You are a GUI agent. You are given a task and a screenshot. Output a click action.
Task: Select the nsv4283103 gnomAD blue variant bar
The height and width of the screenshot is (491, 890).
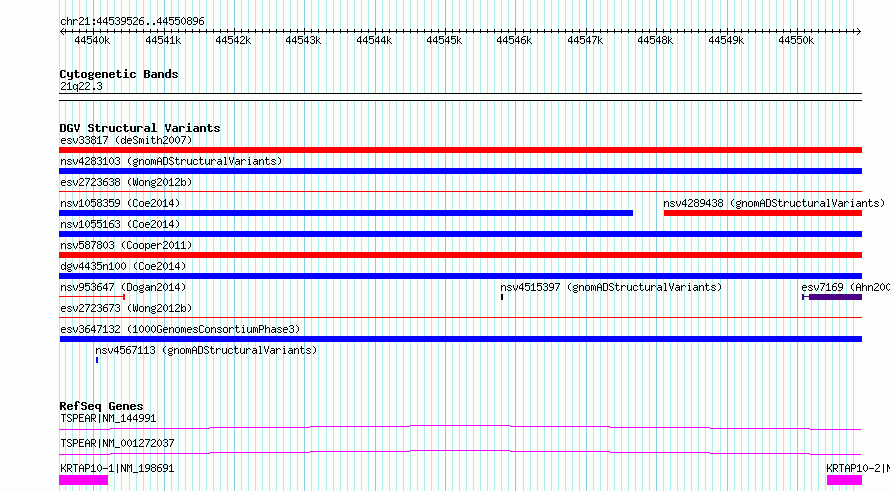(x=460, y=171)
